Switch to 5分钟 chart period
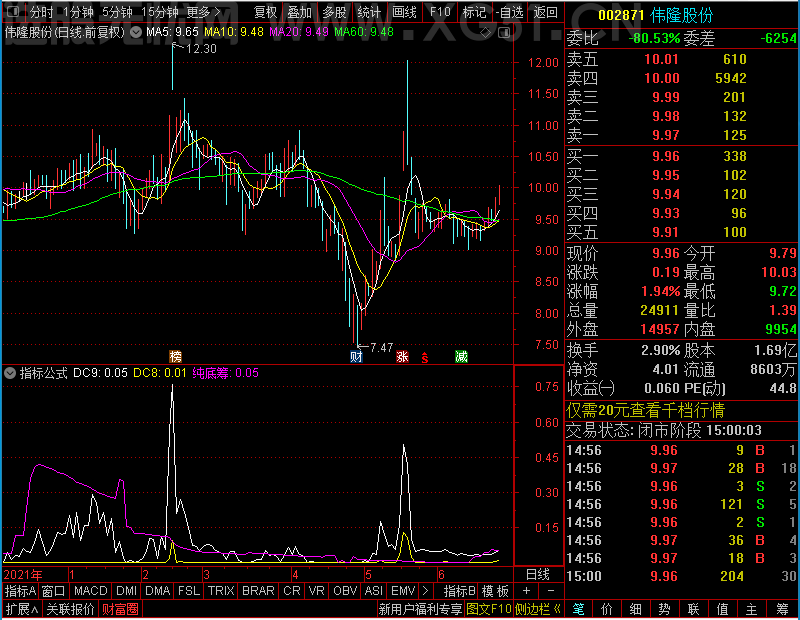This screenshot has width=800, height=620. pyautogui.click(x=117, y=12)
